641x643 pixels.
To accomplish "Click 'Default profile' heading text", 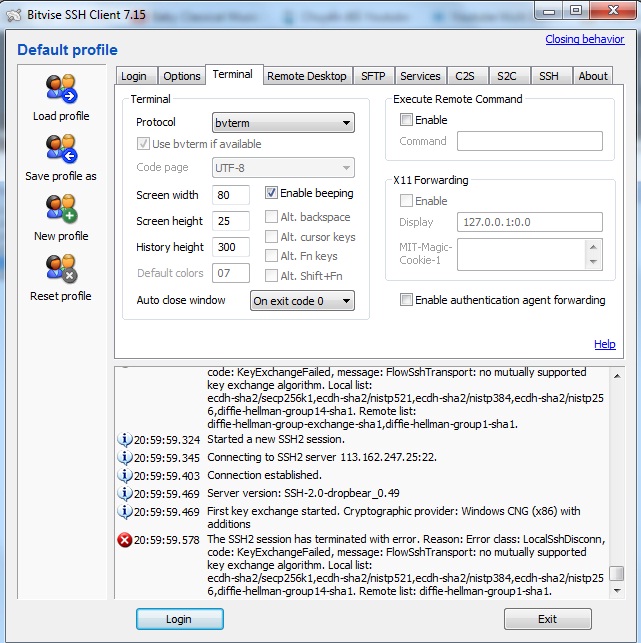I will tap(67, 50).
